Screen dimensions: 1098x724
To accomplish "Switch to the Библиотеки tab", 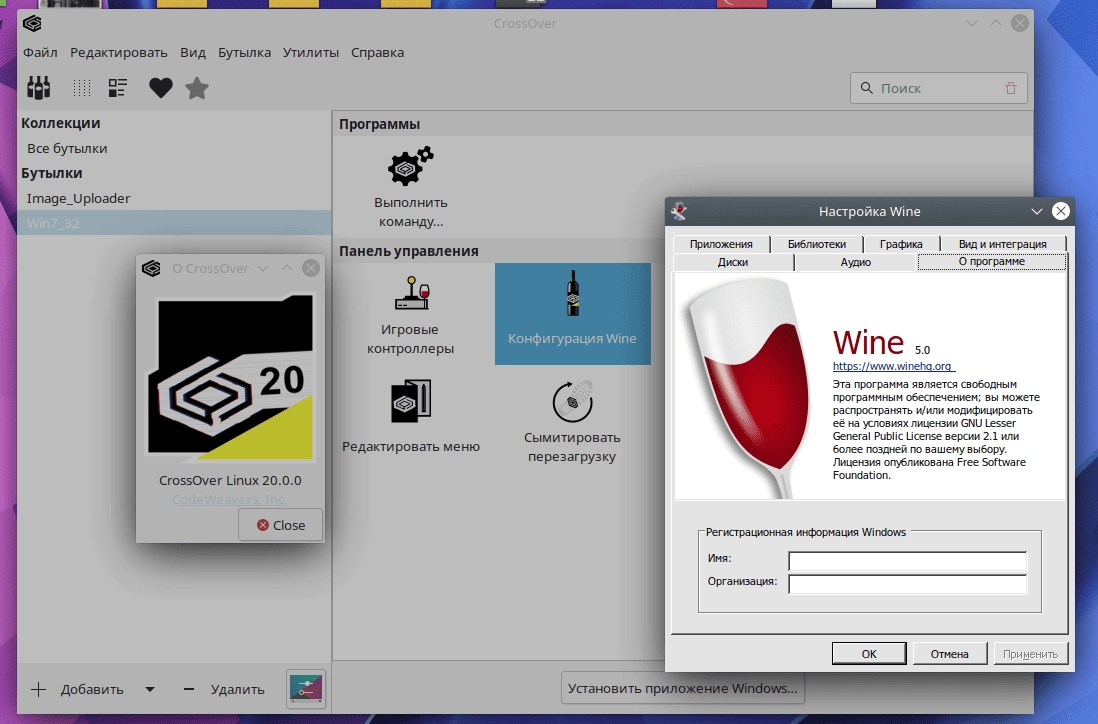I will point(816,244).
